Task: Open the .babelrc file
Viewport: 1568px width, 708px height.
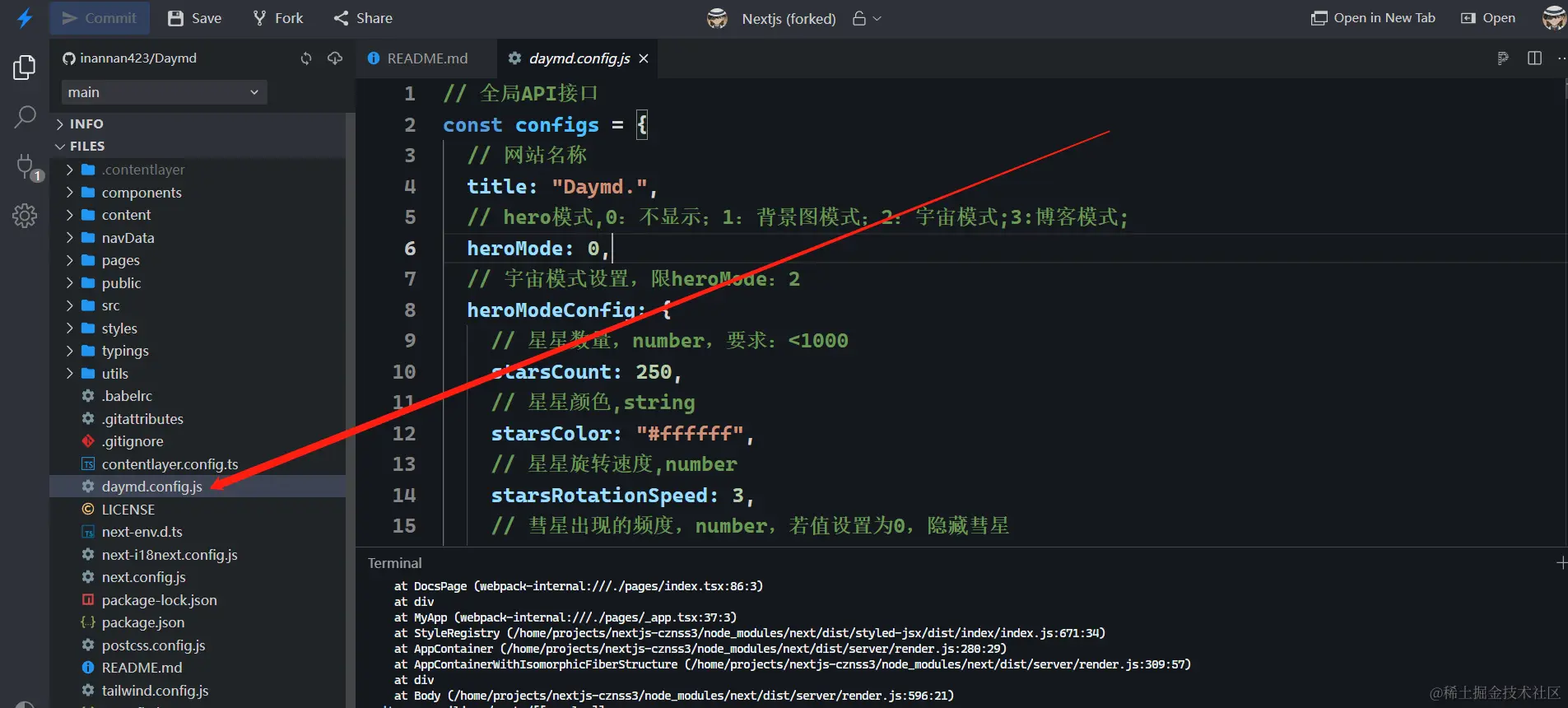Action: 198,396
